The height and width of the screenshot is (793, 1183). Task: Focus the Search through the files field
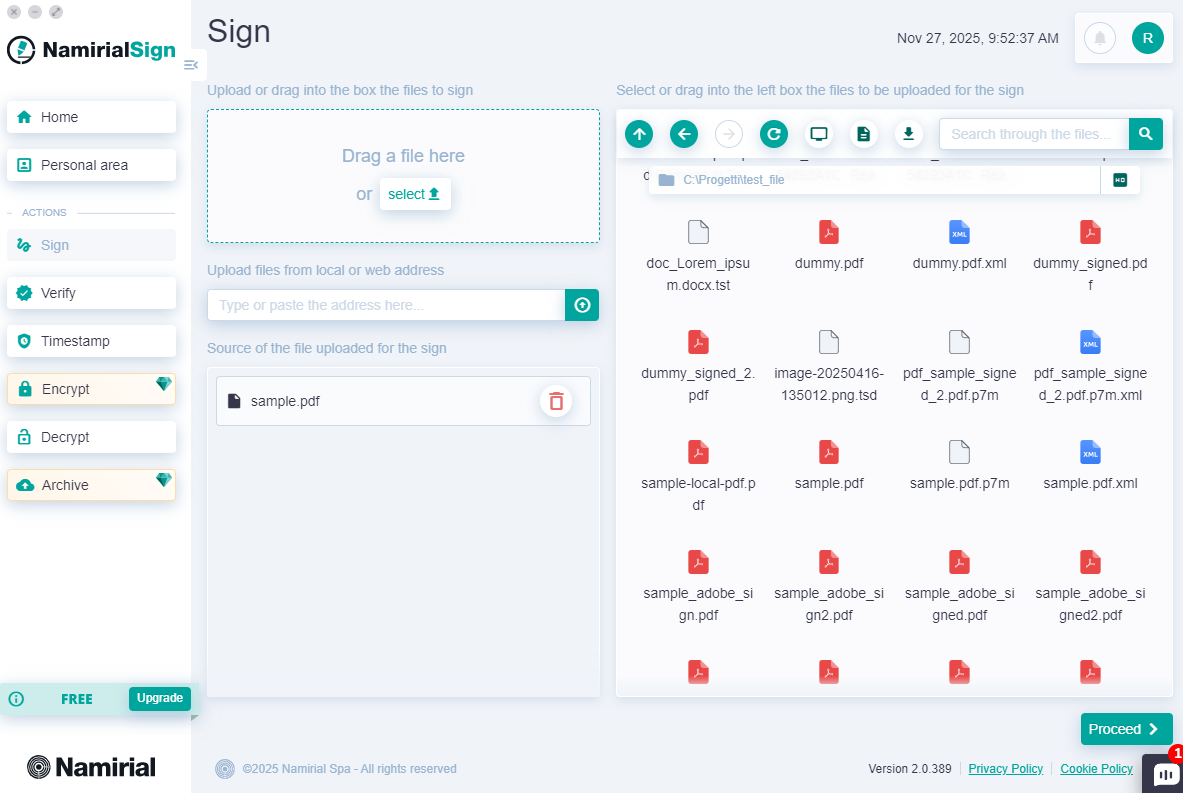(x=1033, y=134)
